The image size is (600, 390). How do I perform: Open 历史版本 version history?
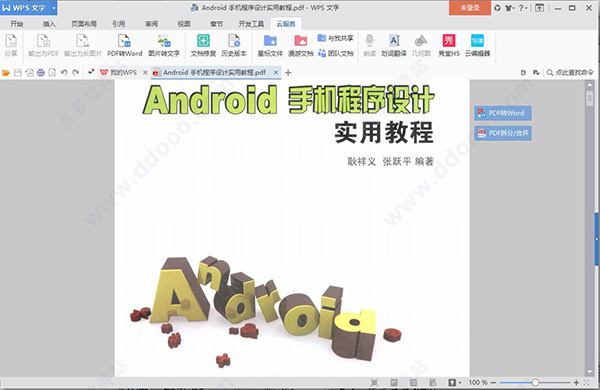[234, 45]
